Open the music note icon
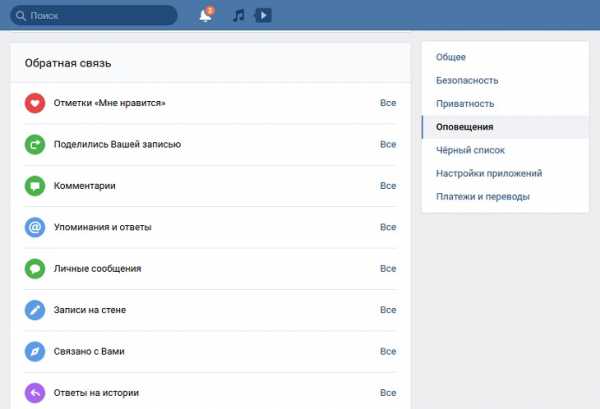The height and width of the screenshot is (409, 600). pos(238,16)
